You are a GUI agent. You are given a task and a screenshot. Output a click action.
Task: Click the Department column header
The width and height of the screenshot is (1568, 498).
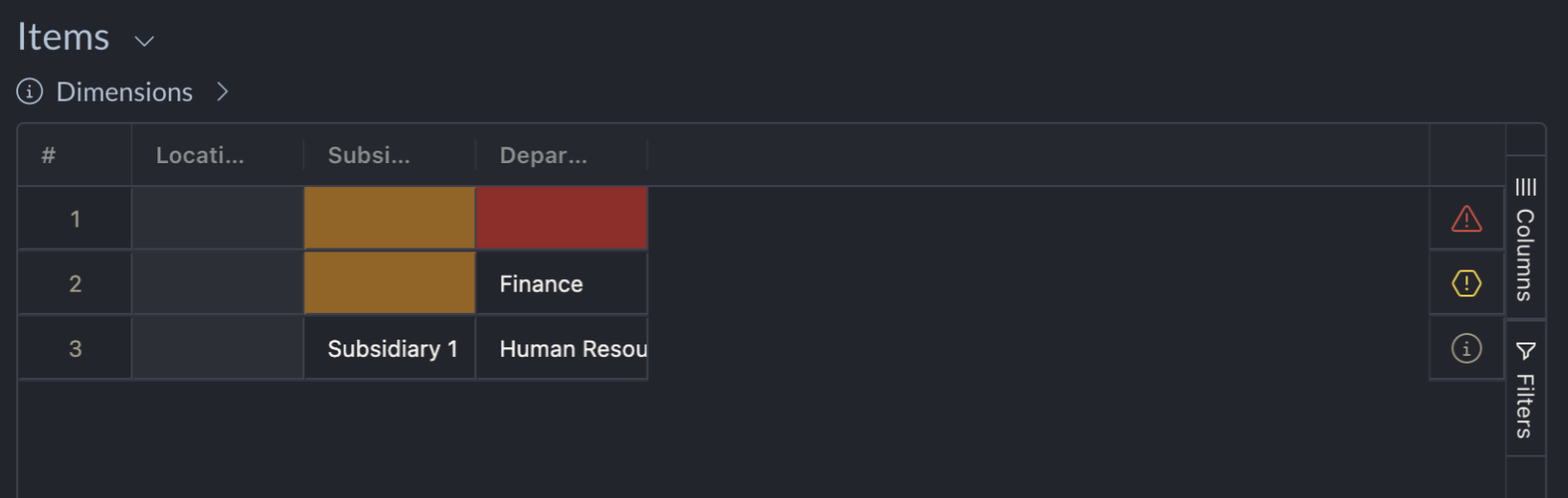543,155
